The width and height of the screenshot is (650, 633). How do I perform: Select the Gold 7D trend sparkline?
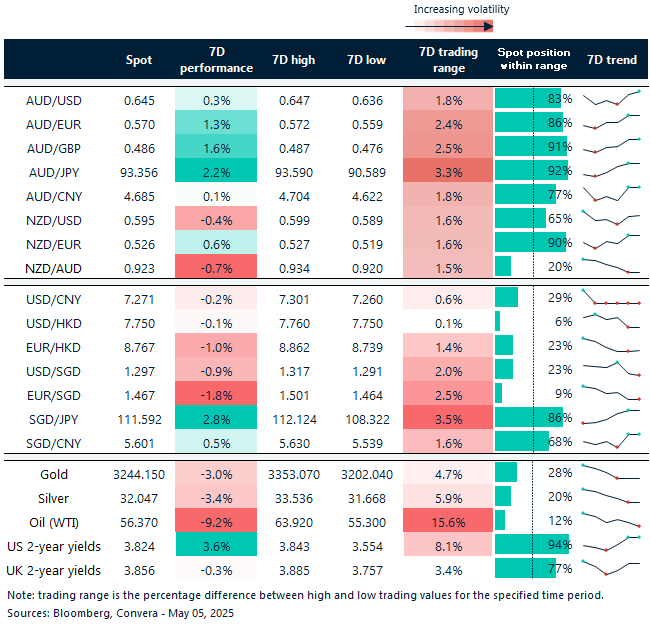(612, 473)
